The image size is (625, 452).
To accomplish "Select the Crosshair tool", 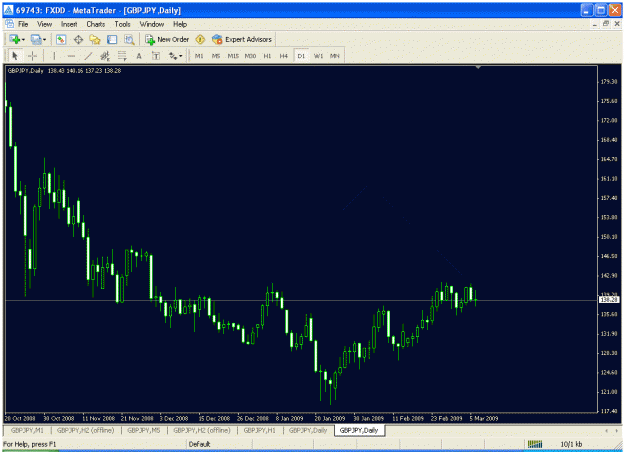I will 32,56.
